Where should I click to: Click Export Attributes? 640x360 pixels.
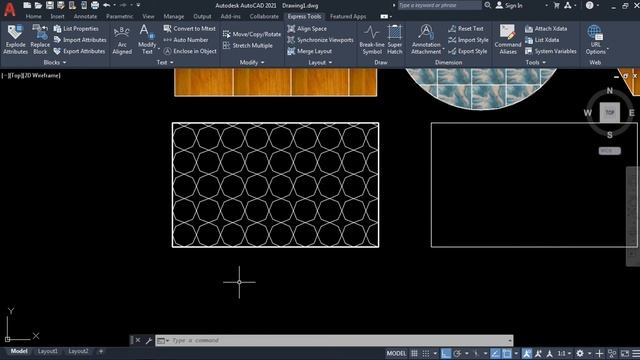click(x=80, y=51)
